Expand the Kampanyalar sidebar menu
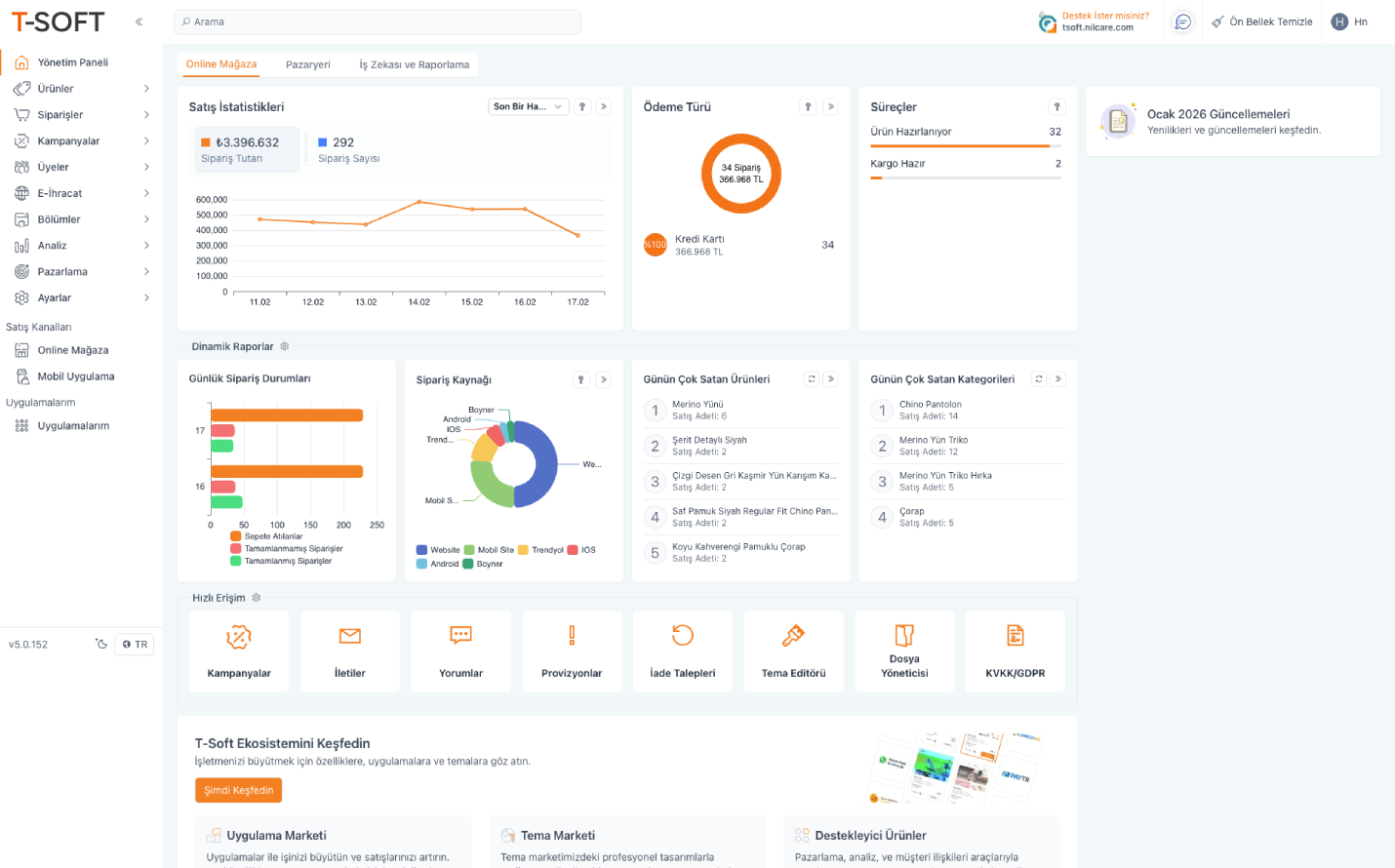 click(82, 141)
